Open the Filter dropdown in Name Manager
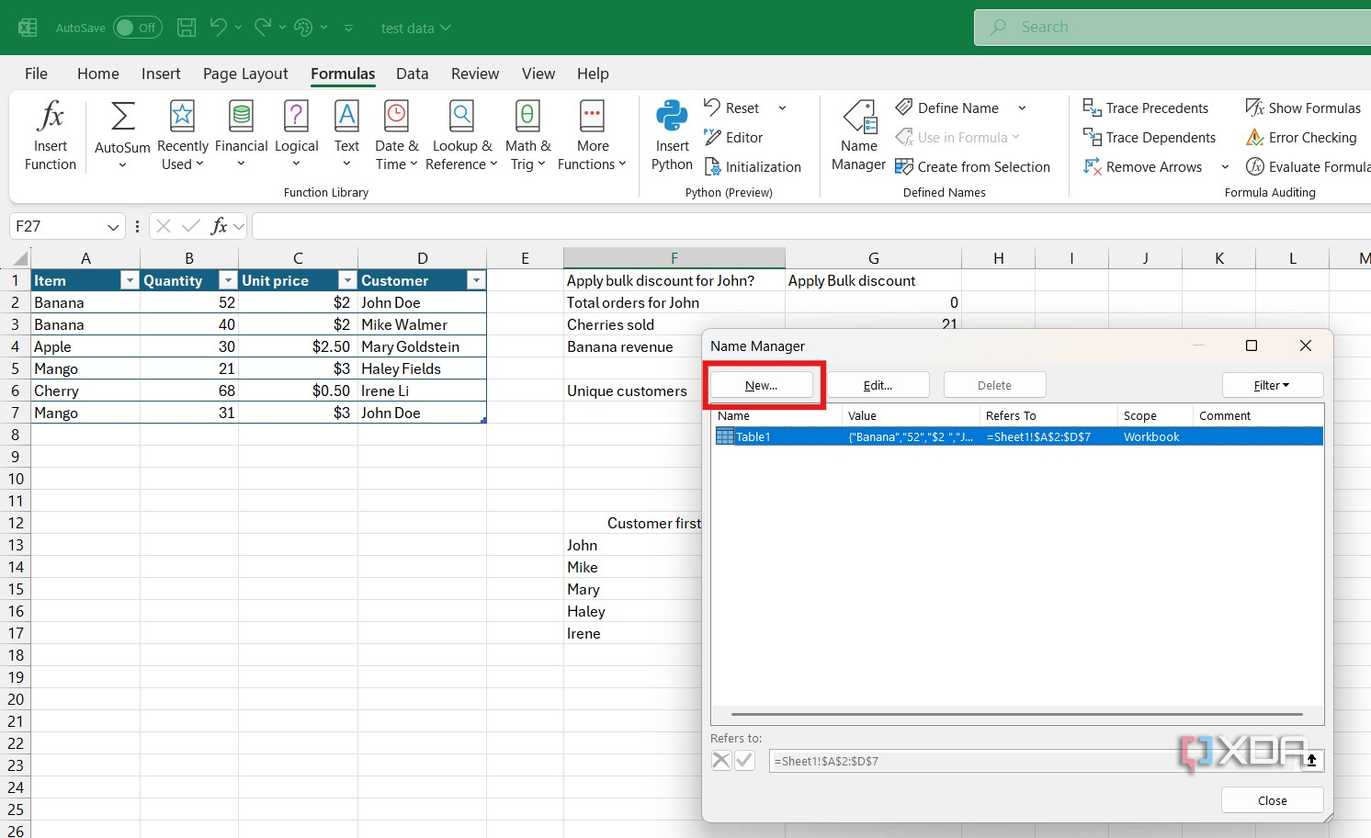The height and width of the screenshot is (838, 1371). [x=1272, y=385]
